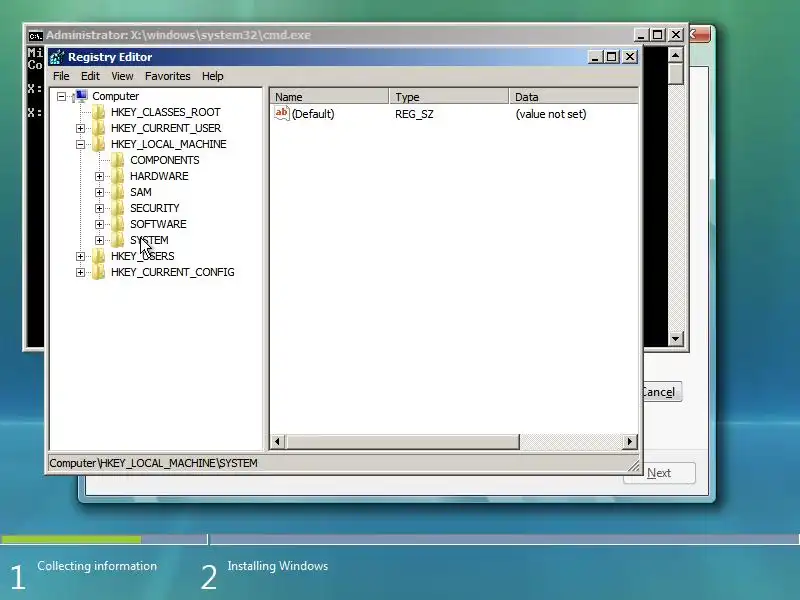This screenshot has width=800, height=600.
Task: Click Registry Editor title bar icon
Action: 57,57
